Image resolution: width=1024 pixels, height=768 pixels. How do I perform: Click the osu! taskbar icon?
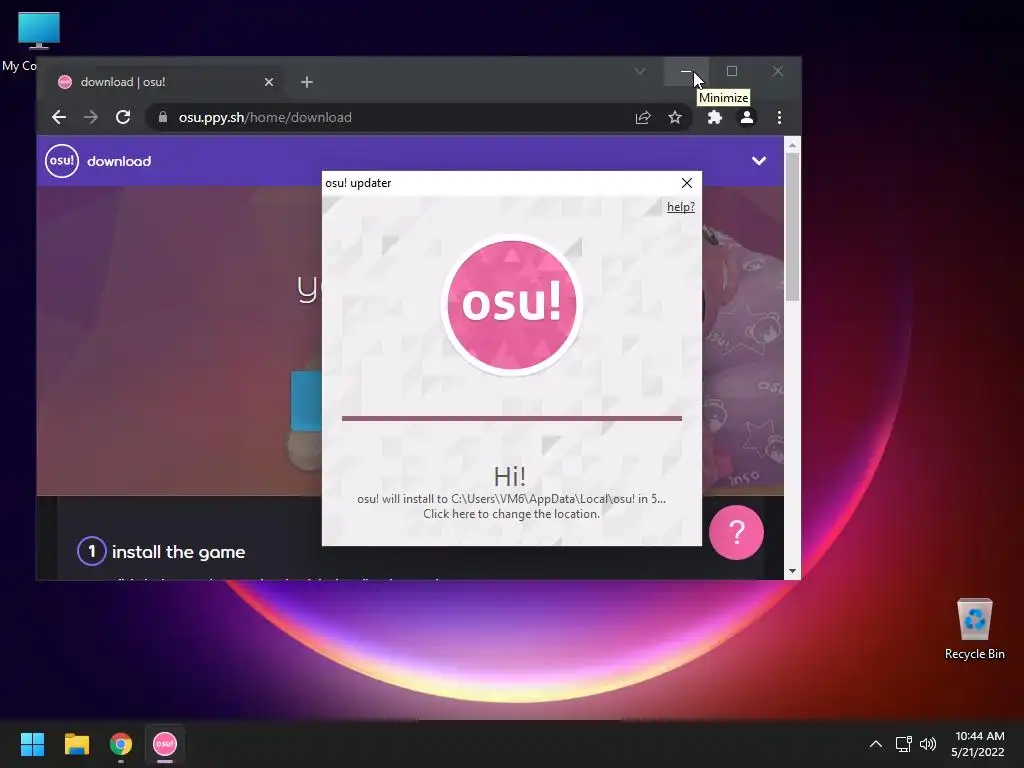(x=165, y=744)
